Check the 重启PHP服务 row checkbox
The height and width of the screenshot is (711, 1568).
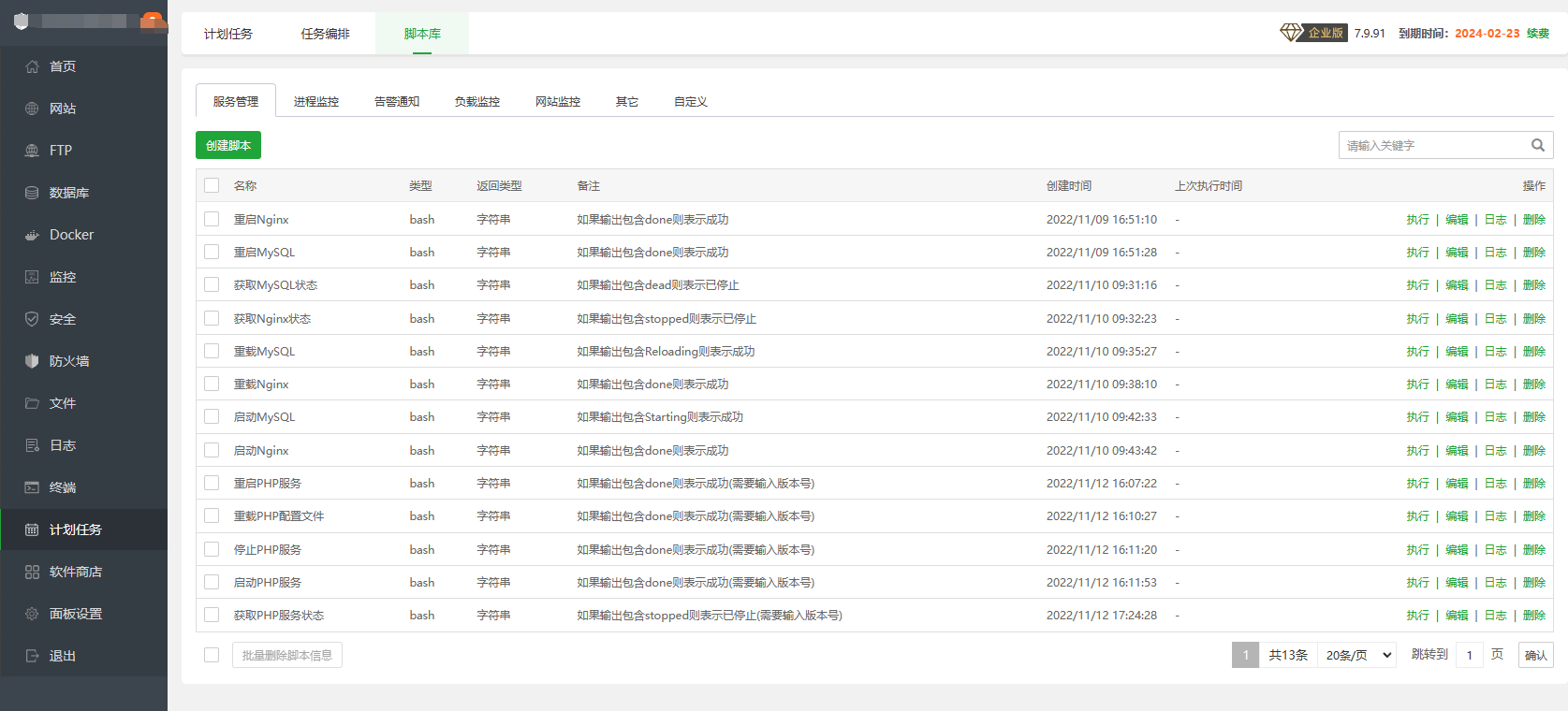click(212, 483)
